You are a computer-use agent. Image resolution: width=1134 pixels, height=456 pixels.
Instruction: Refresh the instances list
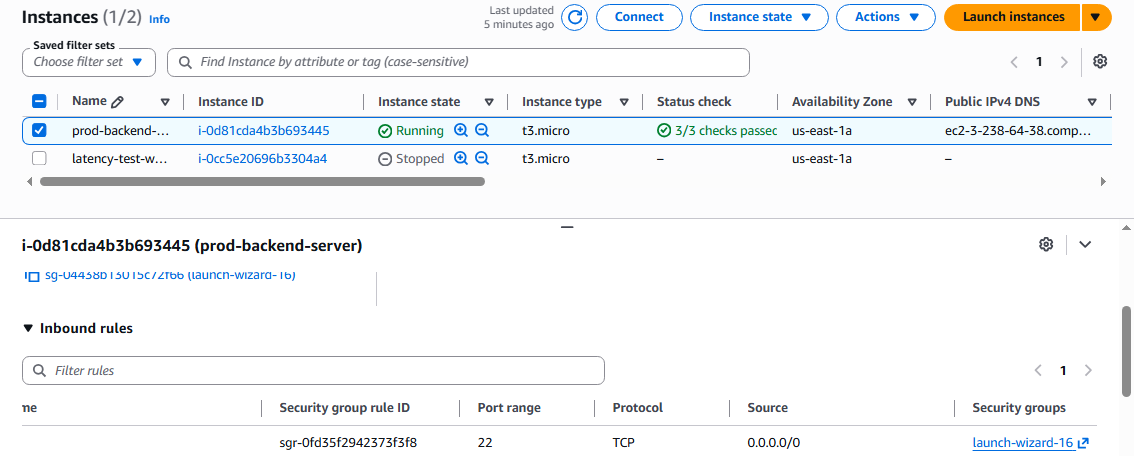point(575,17)
